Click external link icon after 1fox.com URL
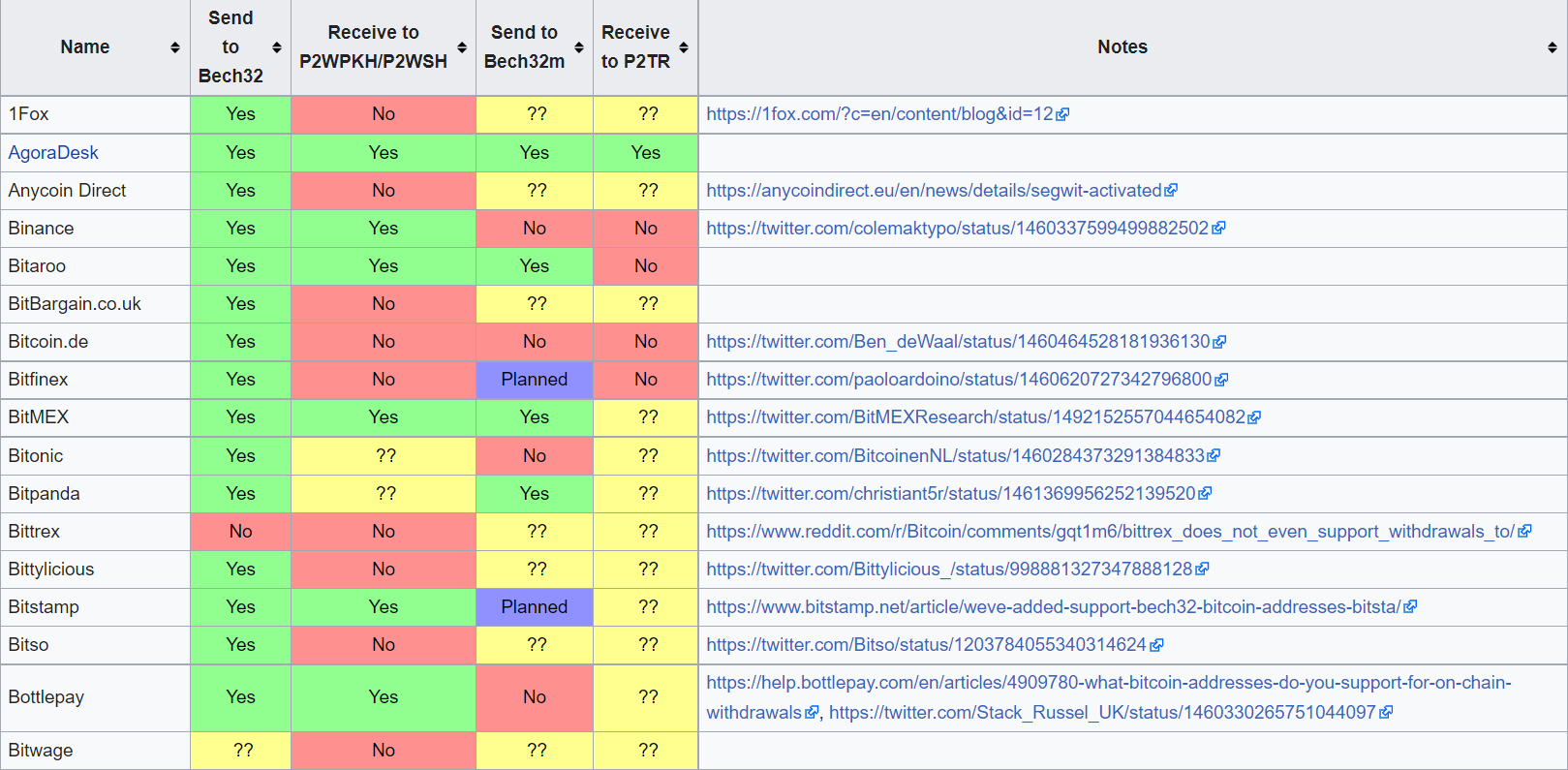The height and width of the screenshot is (770, 1568). click(x=1062, y=114)
